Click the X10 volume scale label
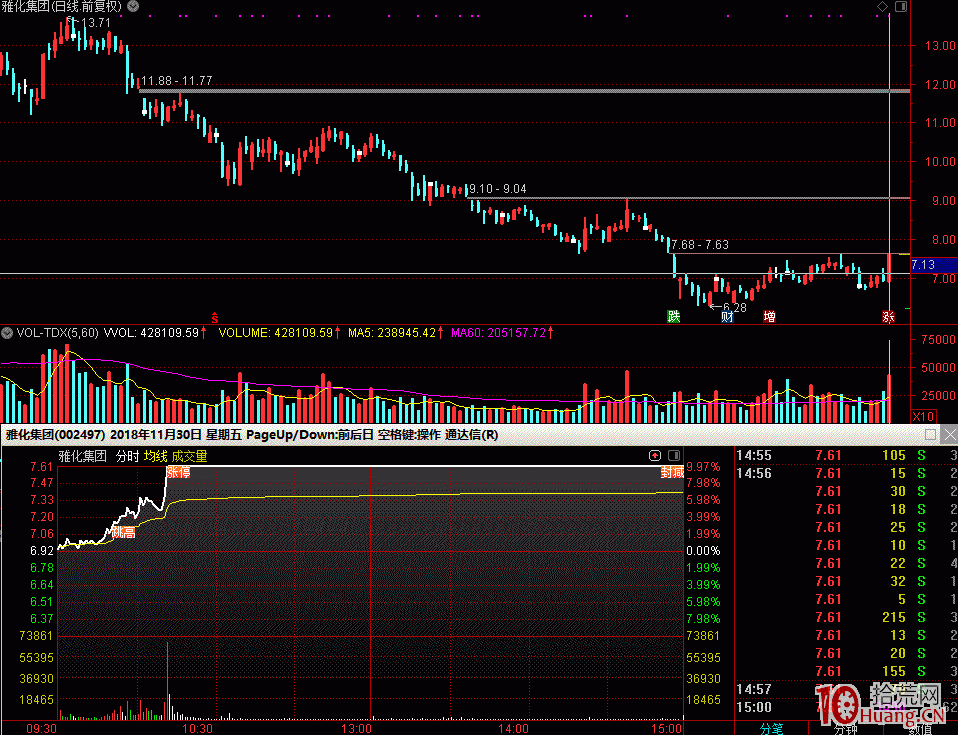Viewport: 958px width, 735px height. (924, 416)
